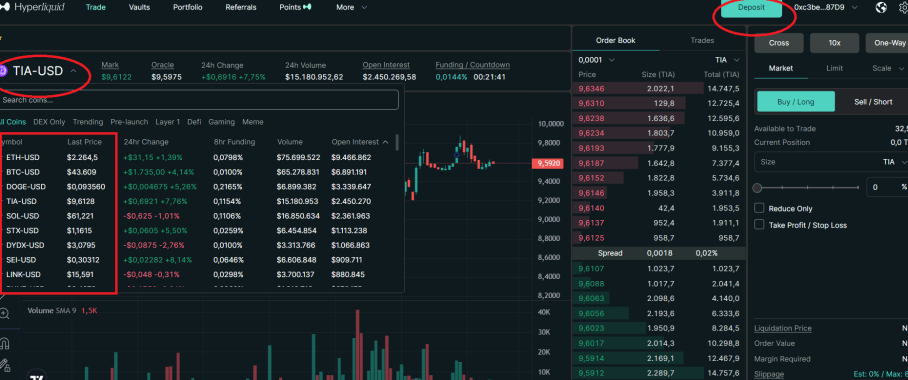Filter coin list by Pre-launch
The height and width of the screenshot is (380, 908).
click(129, 122)
